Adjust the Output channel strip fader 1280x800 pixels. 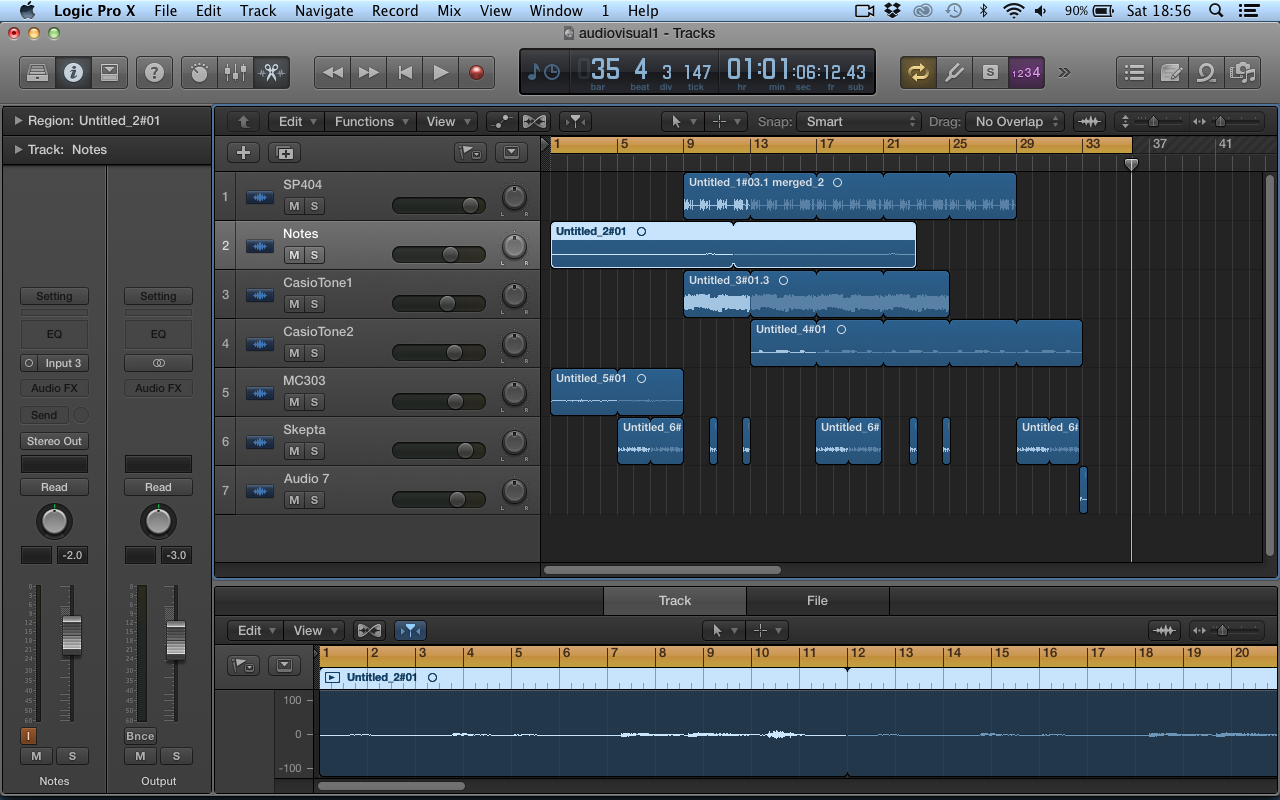[x=175, y=640]
